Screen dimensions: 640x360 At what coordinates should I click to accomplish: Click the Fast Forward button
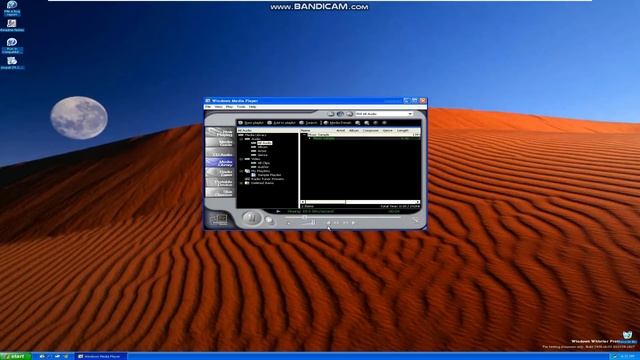(345, 222)
